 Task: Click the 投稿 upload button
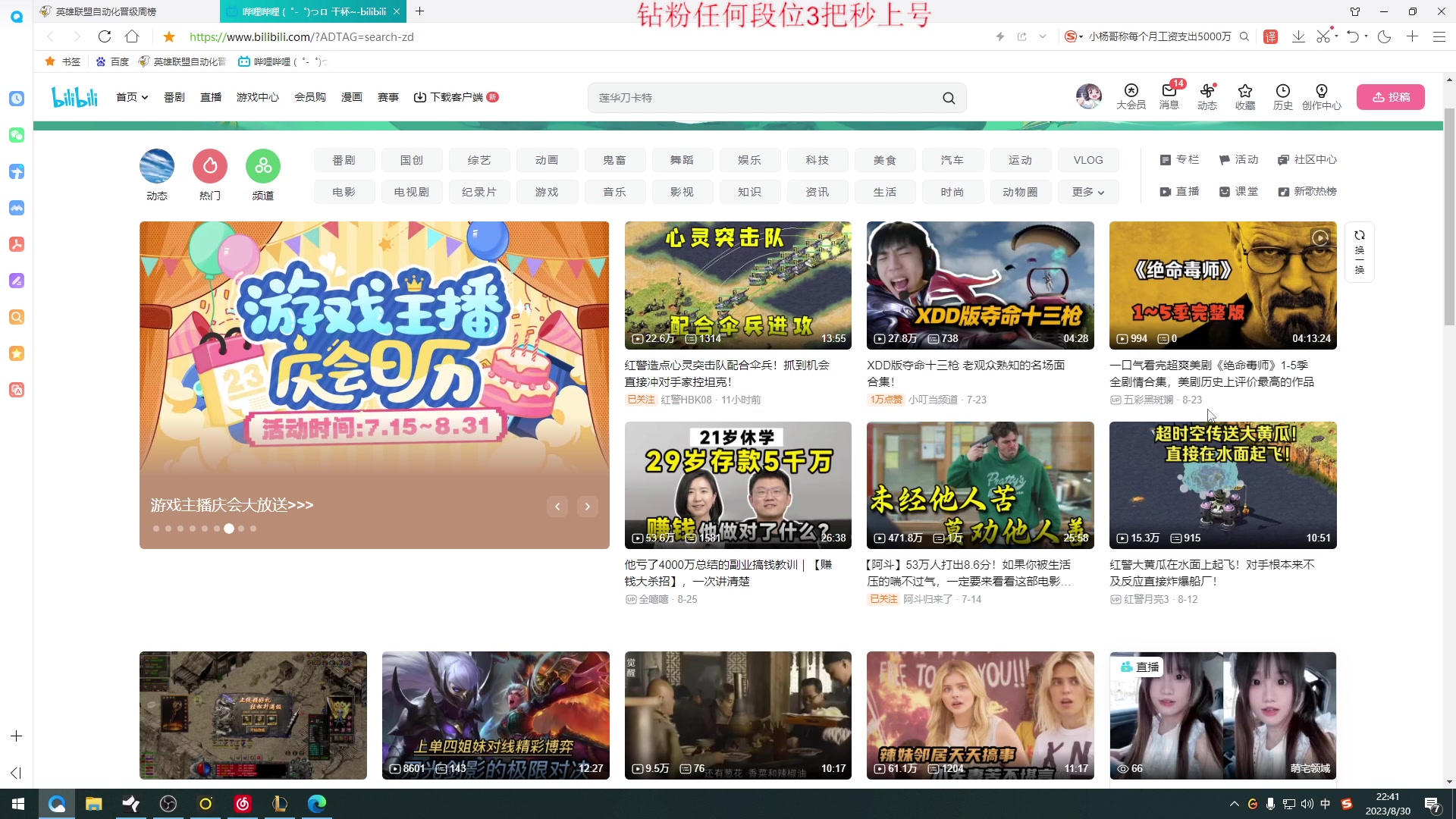pos(1391,97)
